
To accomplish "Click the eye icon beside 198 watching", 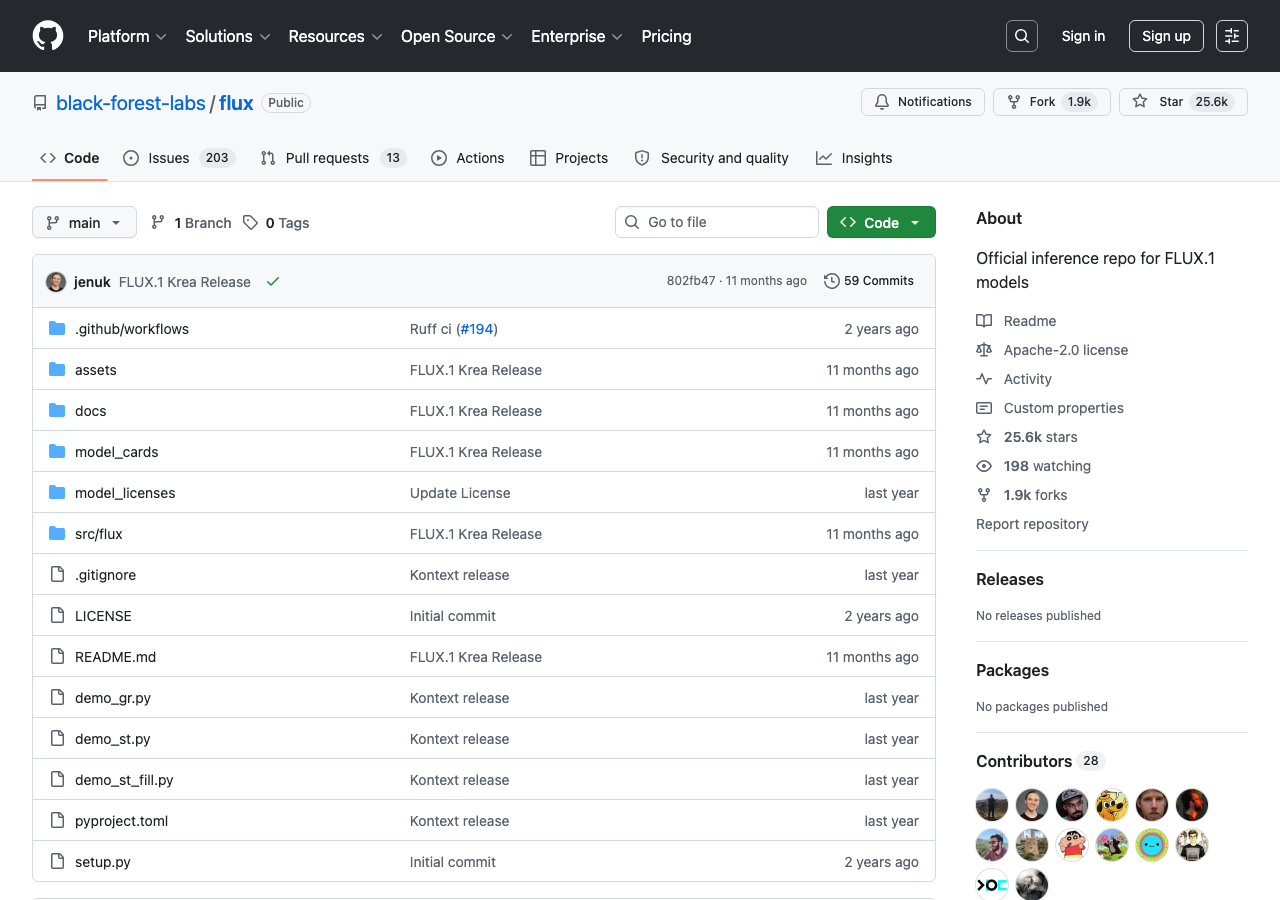I will [984, 466].
